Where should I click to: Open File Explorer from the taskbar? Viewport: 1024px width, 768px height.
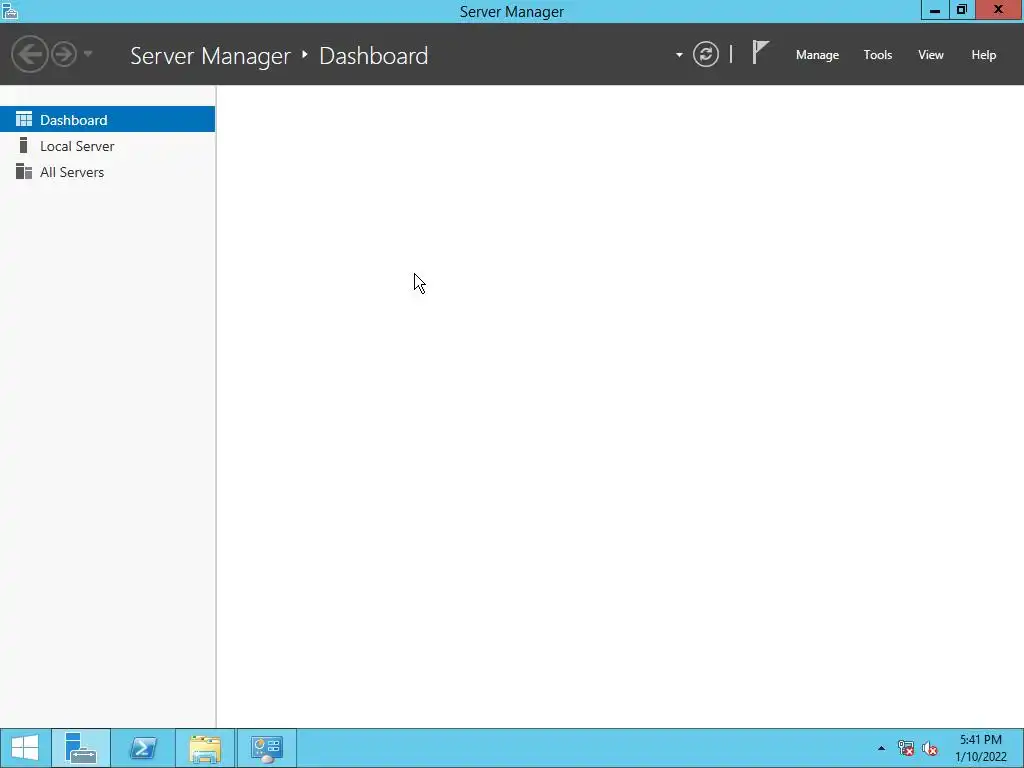pos(205,748)
